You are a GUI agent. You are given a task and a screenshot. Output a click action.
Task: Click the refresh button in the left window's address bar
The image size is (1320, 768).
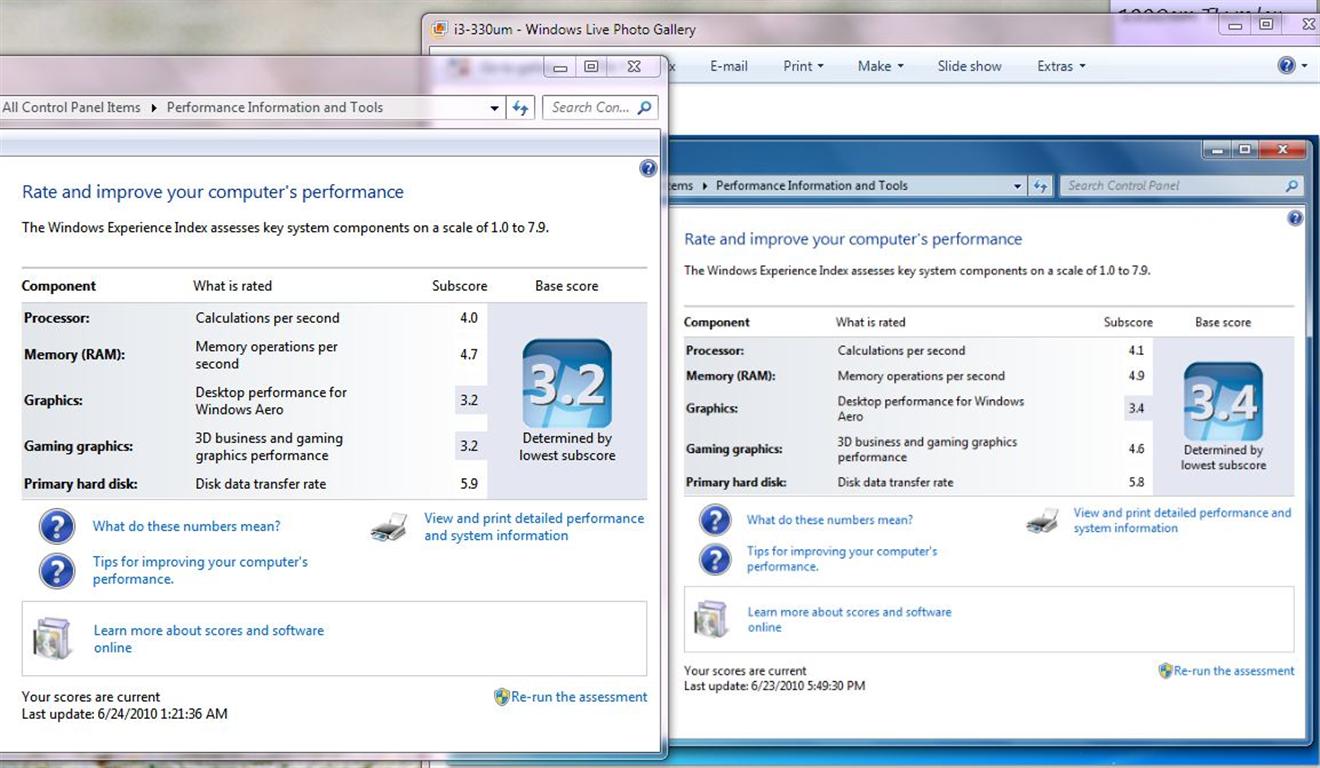520,108
